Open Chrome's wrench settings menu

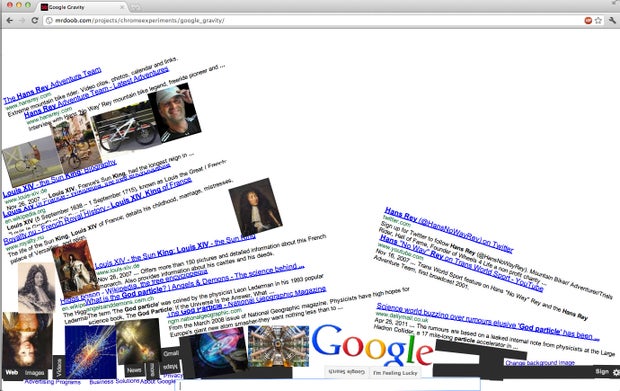coord(612,20)
